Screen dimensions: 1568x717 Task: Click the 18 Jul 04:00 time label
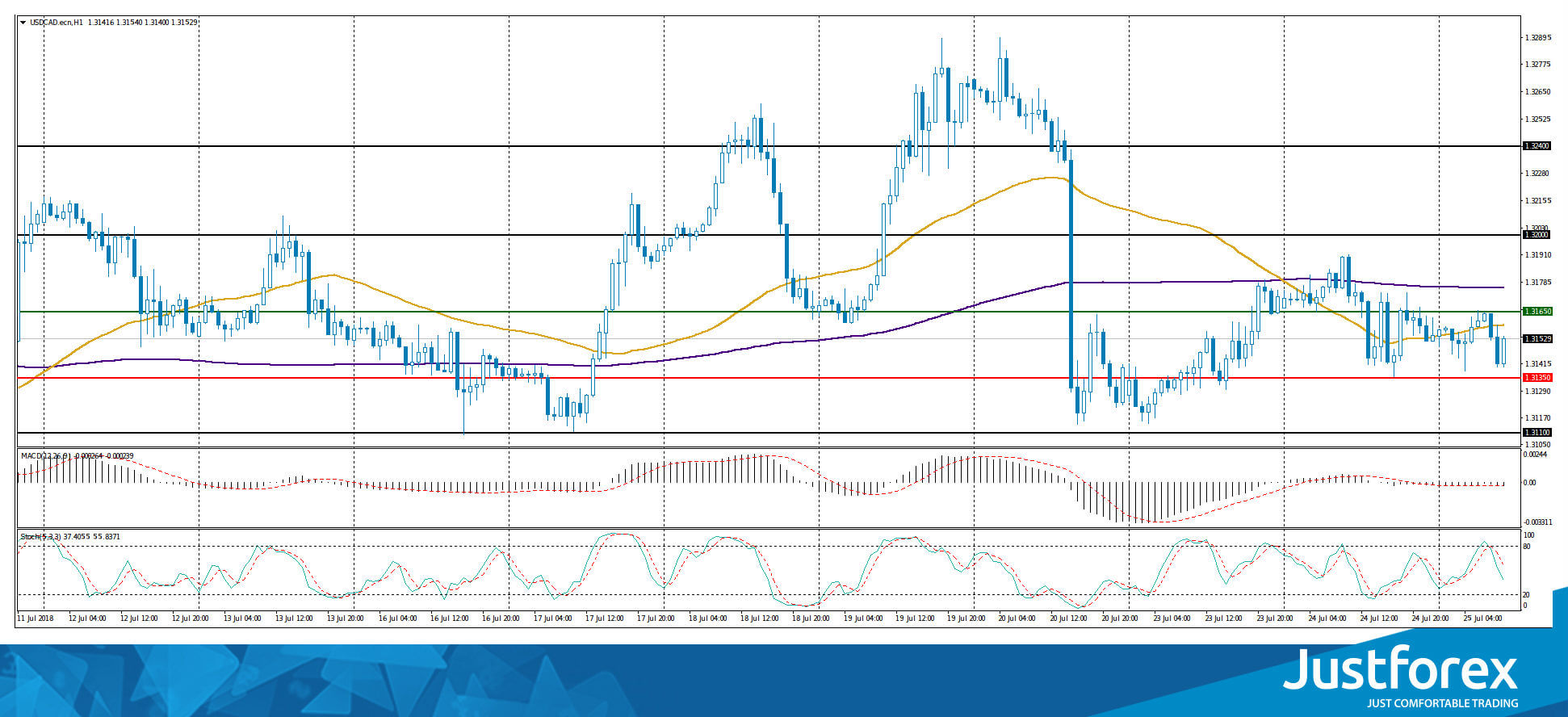click(x=708, y=618)
